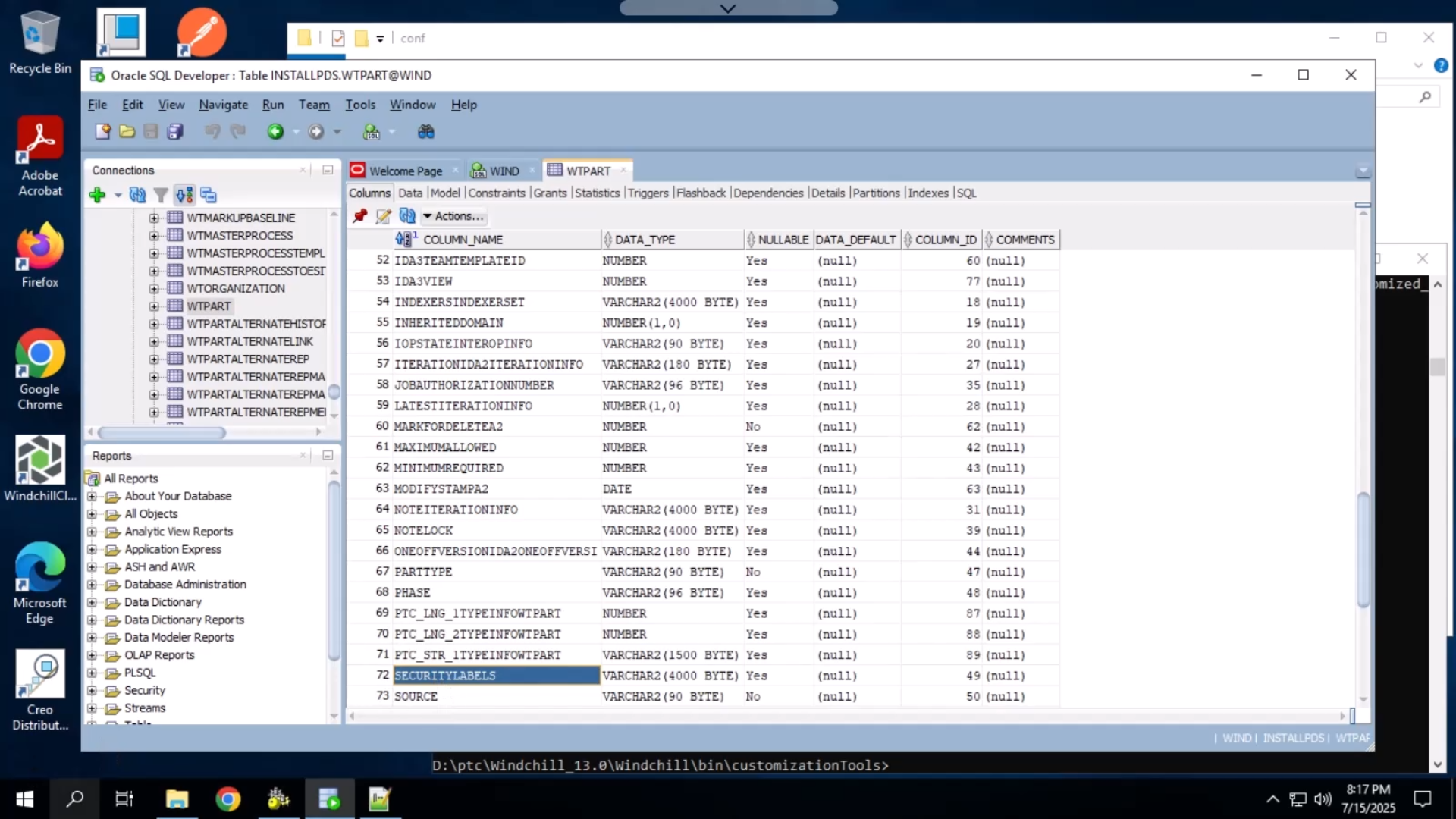The image size is (1456, 819).
Task: Click the New file toolbar icon
Action: tap(102, 132)
